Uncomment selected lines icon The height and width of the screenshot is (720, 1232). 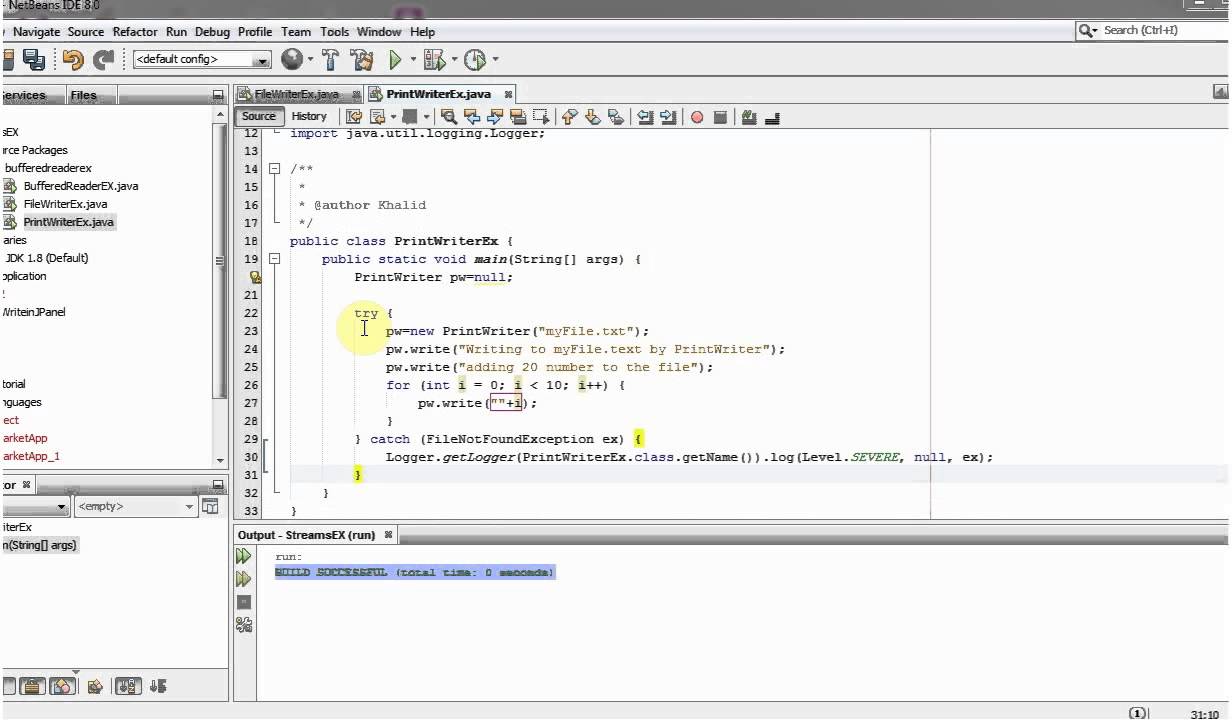[771, 118]
